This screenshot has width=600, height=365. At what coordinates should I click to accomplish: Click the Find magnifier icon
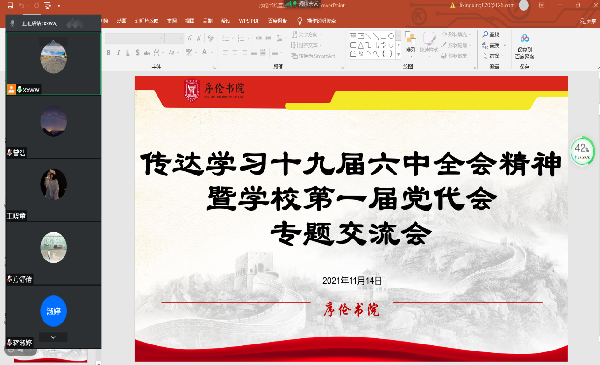coord(485,34)
